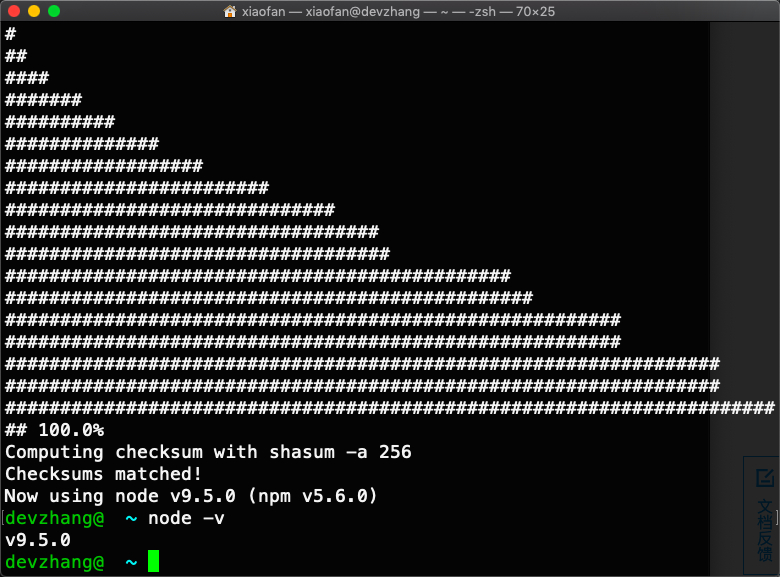This screenshot has height=577, width=780.
Task: Open the document feedback edit icon
Action: 765,479
